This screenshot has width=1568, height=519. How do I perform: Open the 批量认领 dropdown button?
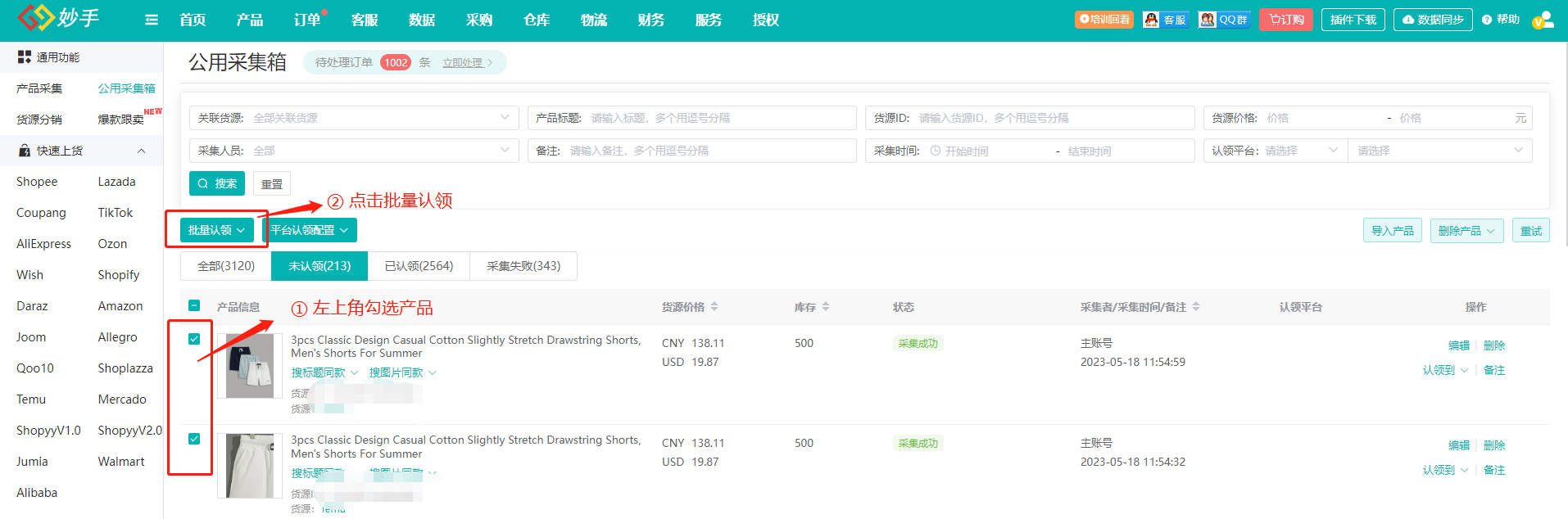(x=216, y=230)
